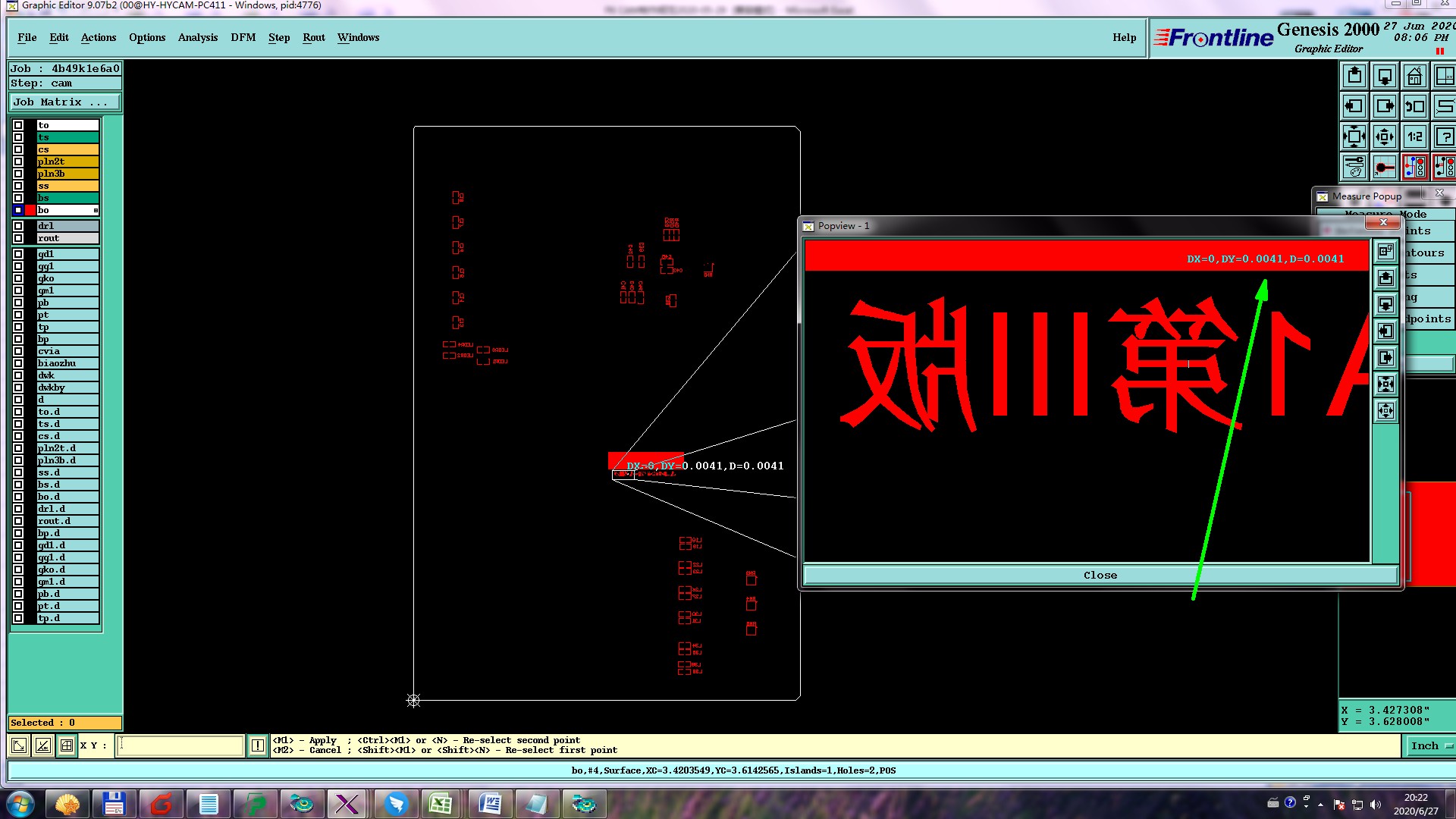Enable display checkbox for layer rout
This screenshot has height=819, width=1456.
tap(18, 238)
